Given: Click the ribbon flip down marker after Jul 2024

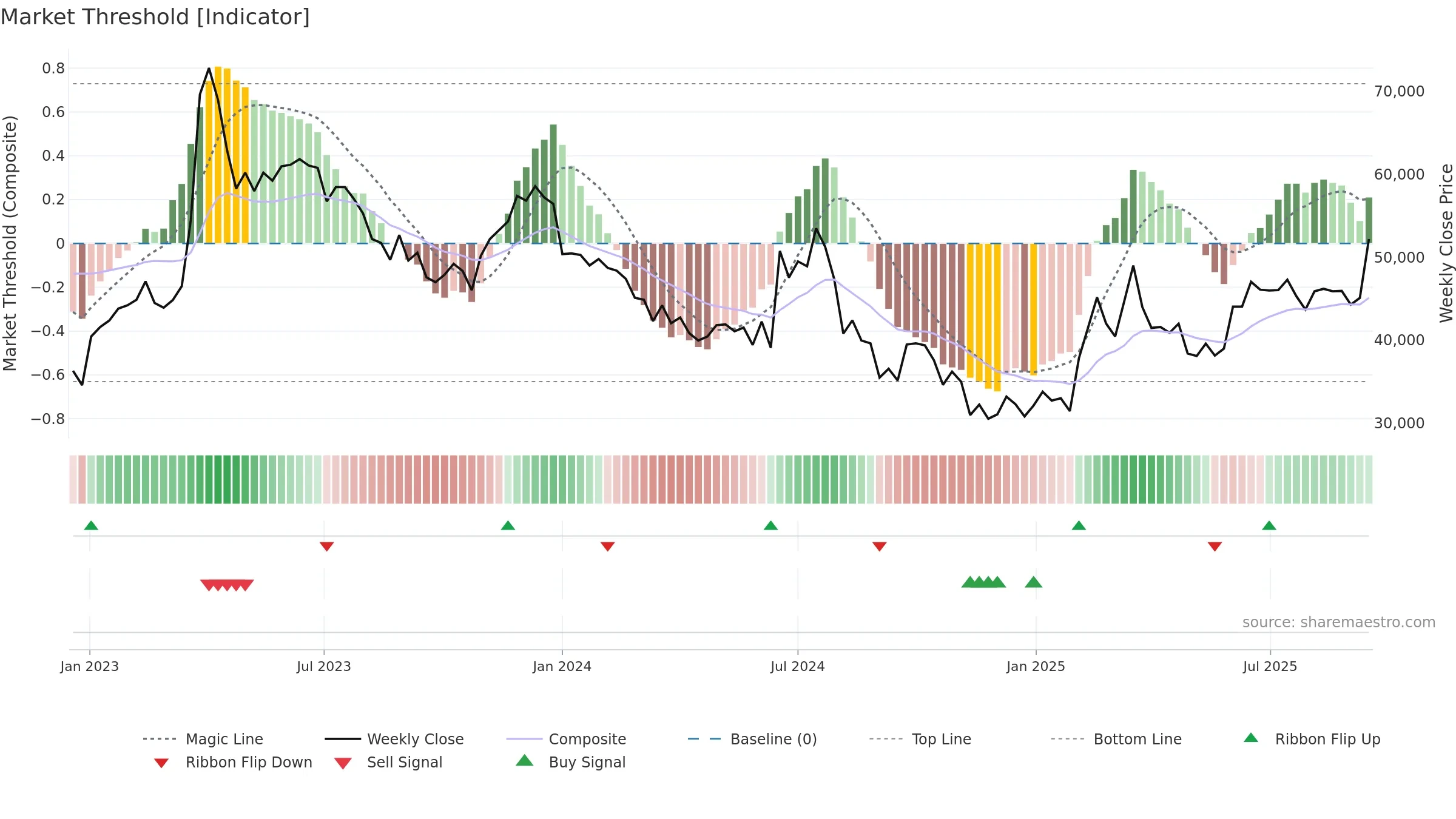Looking at the screenshot, I should pyautogui.click(x=880, y=547).
